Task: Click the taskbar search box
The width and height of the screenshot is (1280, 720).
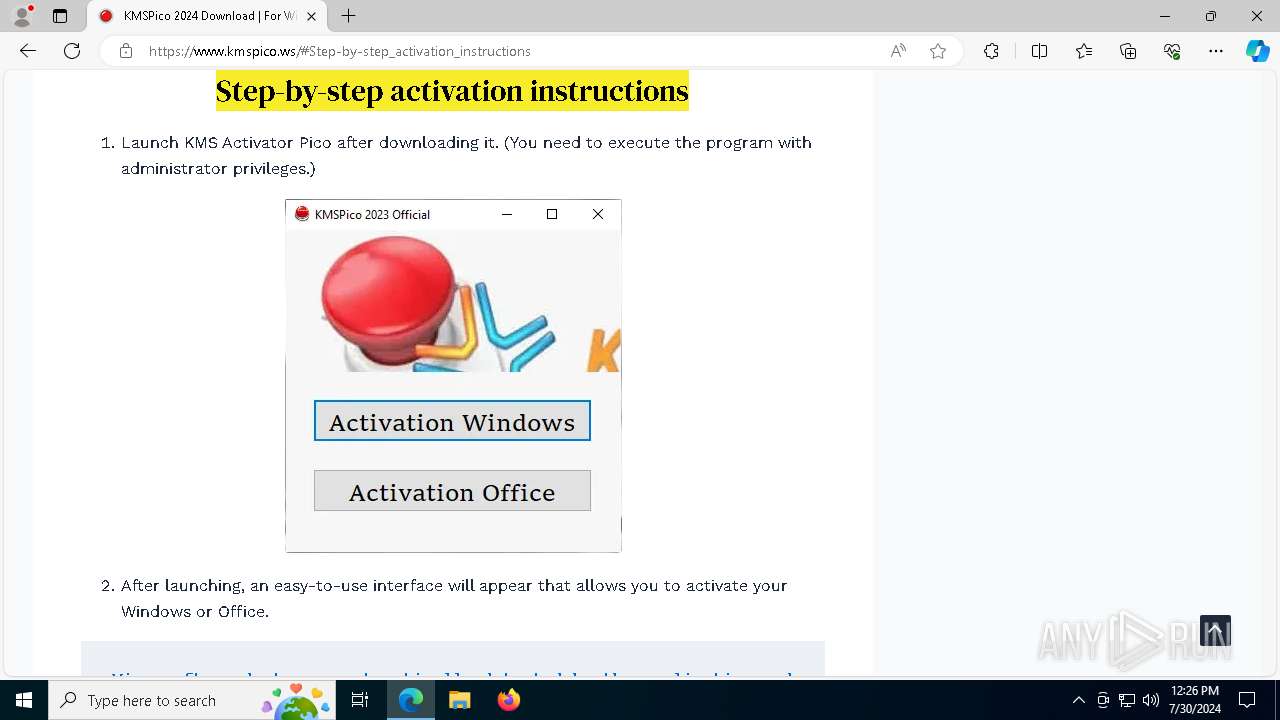Action: tap(191, 700)
